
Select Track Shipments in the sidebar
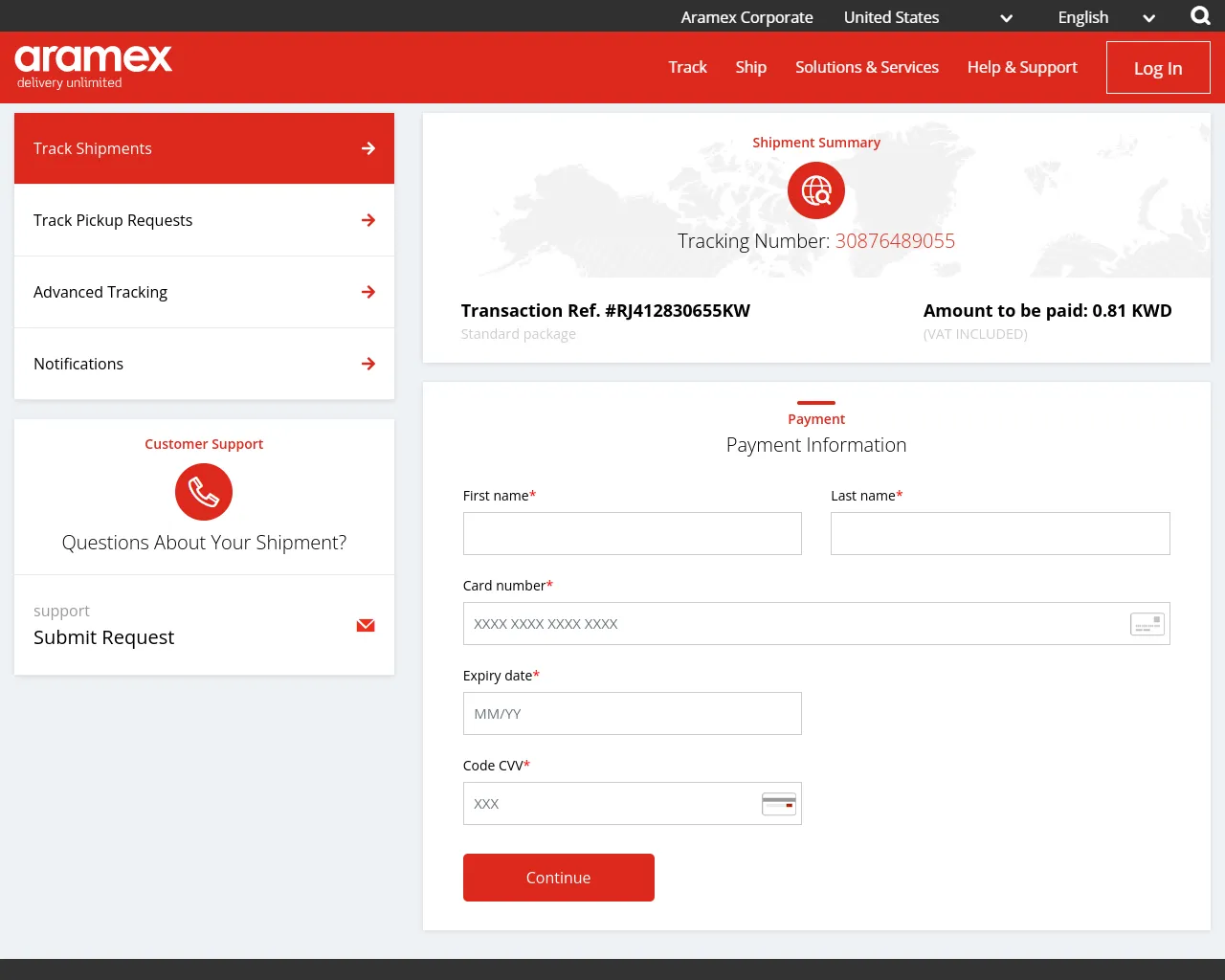pos(204,148)
